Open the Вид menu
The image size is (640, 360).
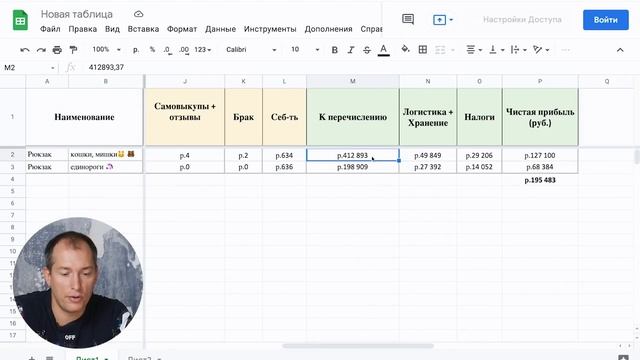click(112, 29)
